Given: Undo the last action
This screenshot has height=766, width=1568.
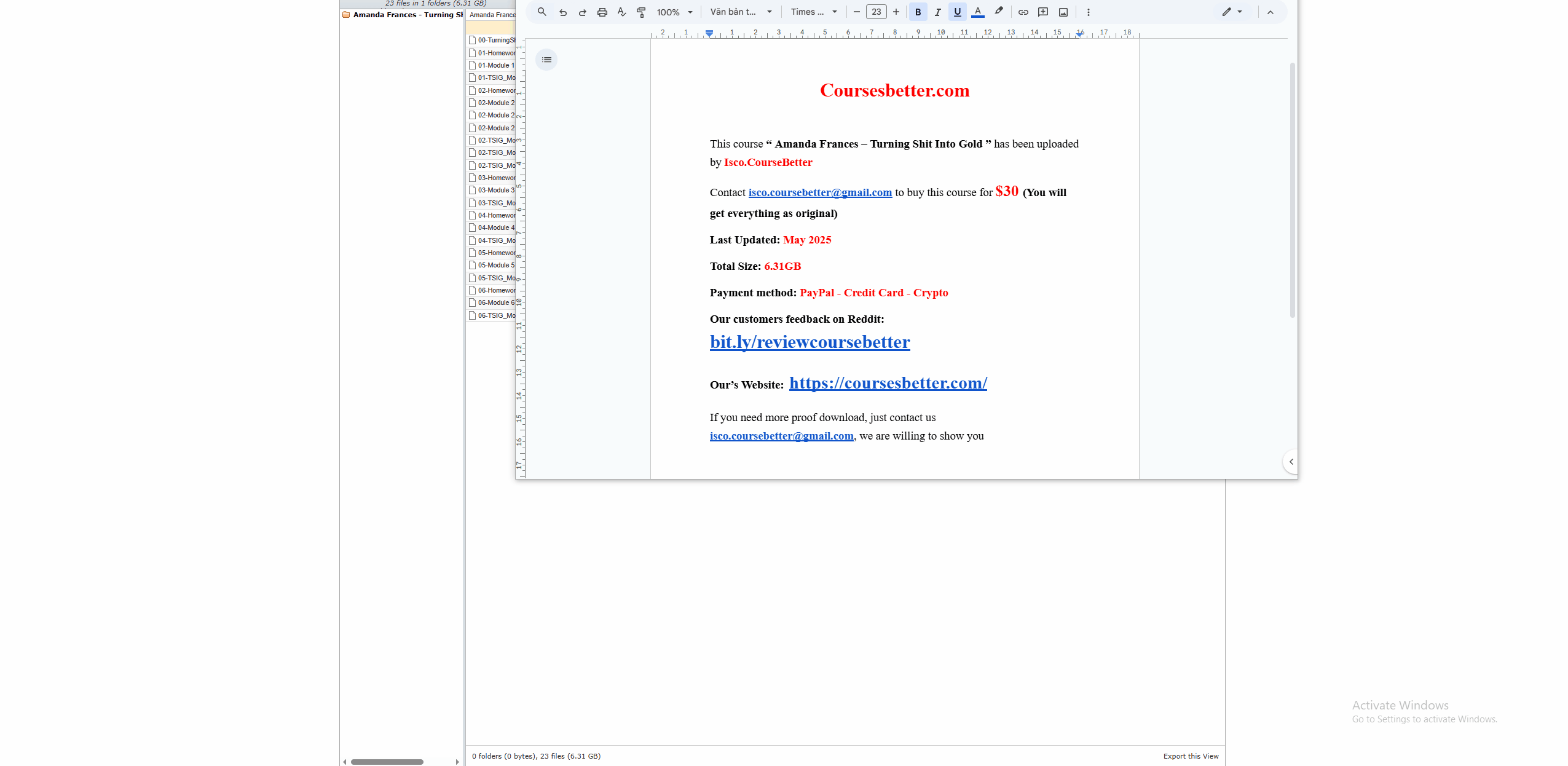Looking at the screenshot, I should [562, 12].
